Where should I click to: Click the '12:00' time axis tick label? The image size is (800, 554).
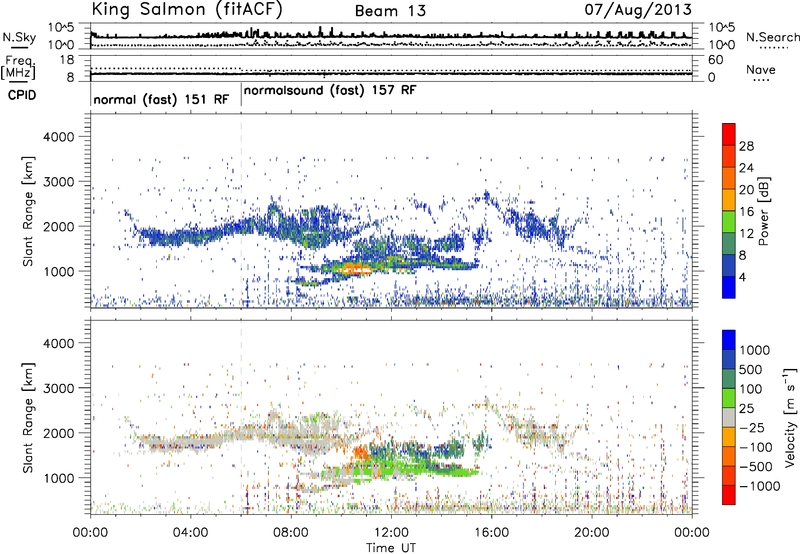[391, 533]
